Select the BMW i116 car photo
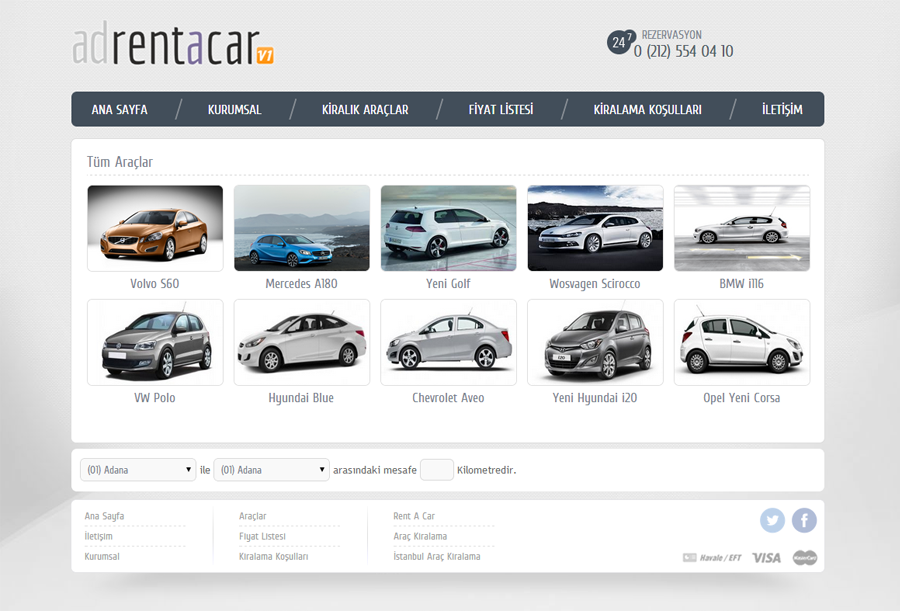 pyautogui.click(x=742, y=228)
